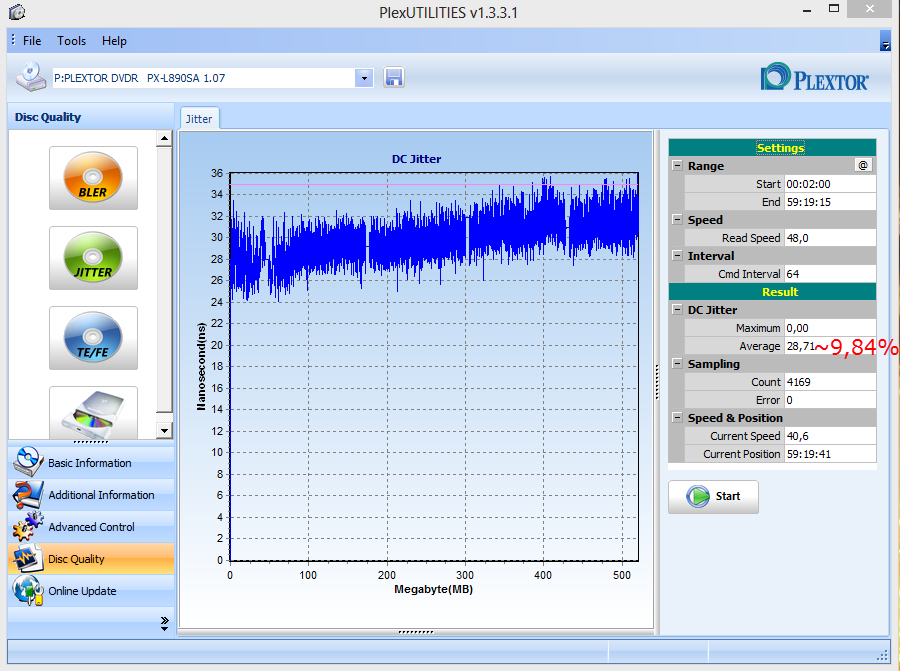Click the app icon in title bar
Image resolution: width=900 pixels, height=671 pixels.
[17, 11]
